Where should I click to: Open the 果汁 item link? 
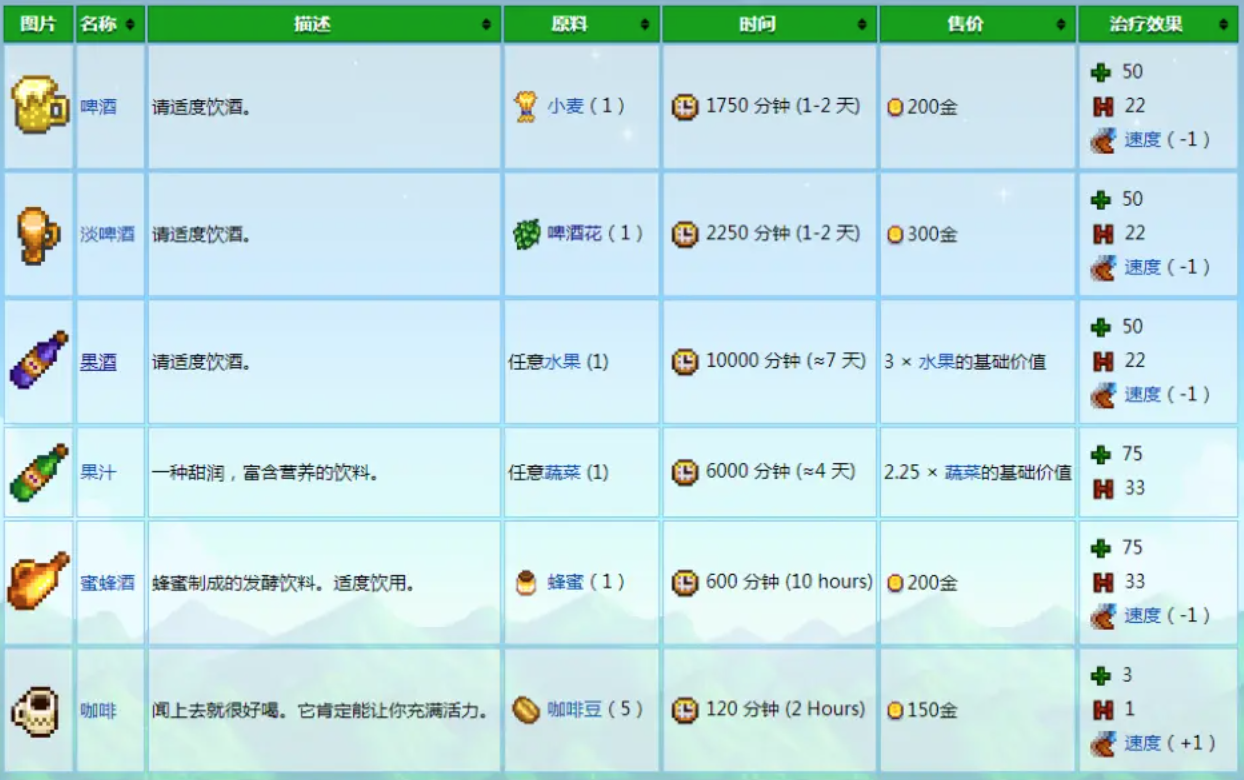(x=98, y=472)
